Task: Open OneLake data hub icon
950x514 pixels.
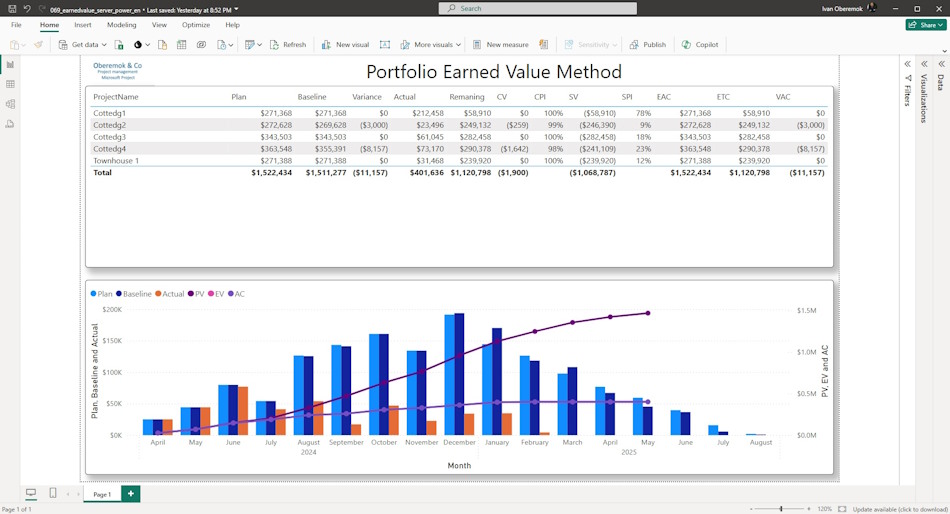Action: (138, 44)
